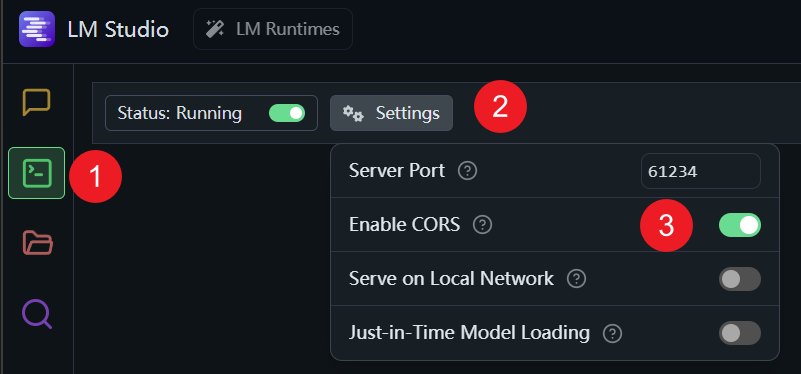Click the Just-in-Time Model Loading label
This screenshot has height=374, width=801.
click(469, 333)
